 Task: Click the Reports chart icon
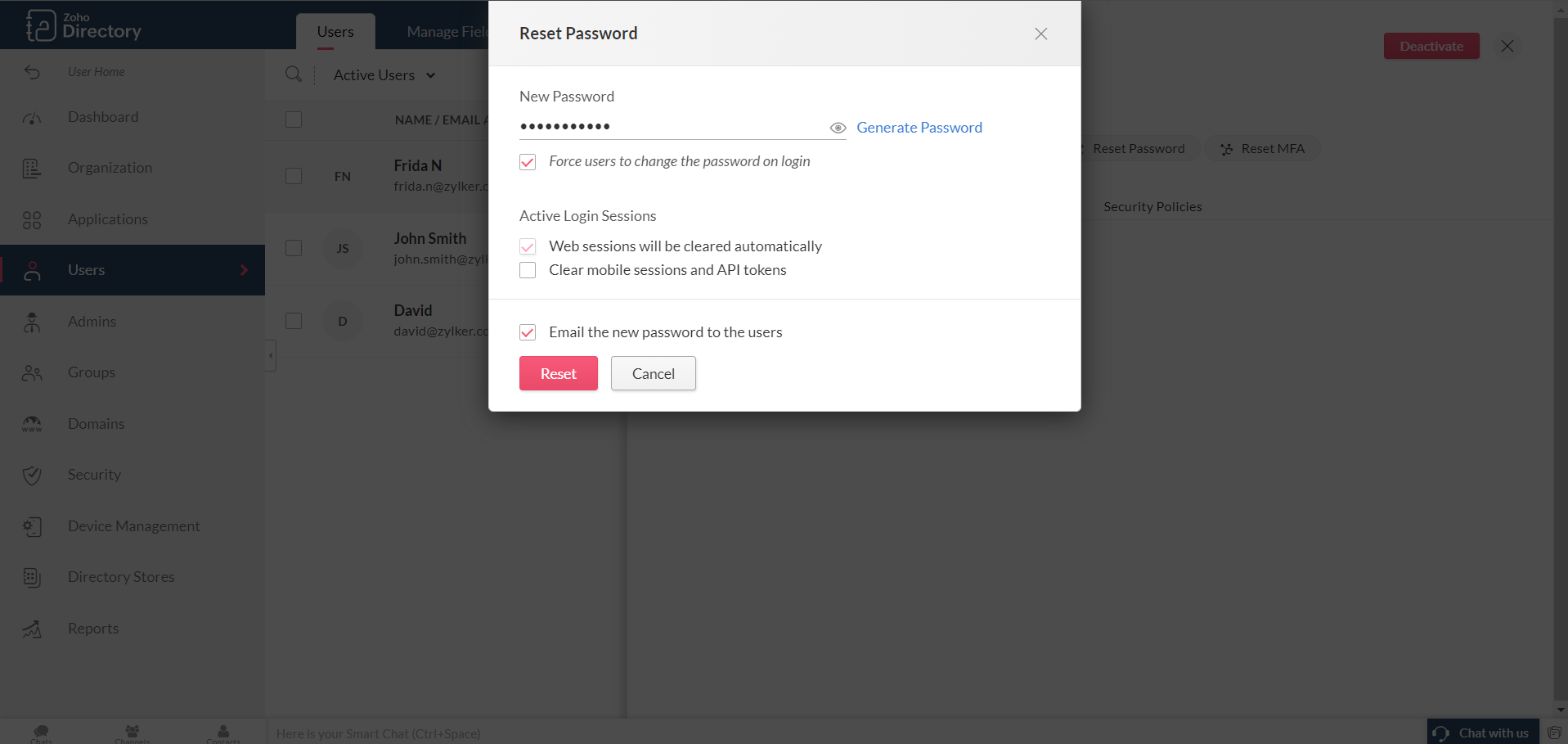pos(32,629)
